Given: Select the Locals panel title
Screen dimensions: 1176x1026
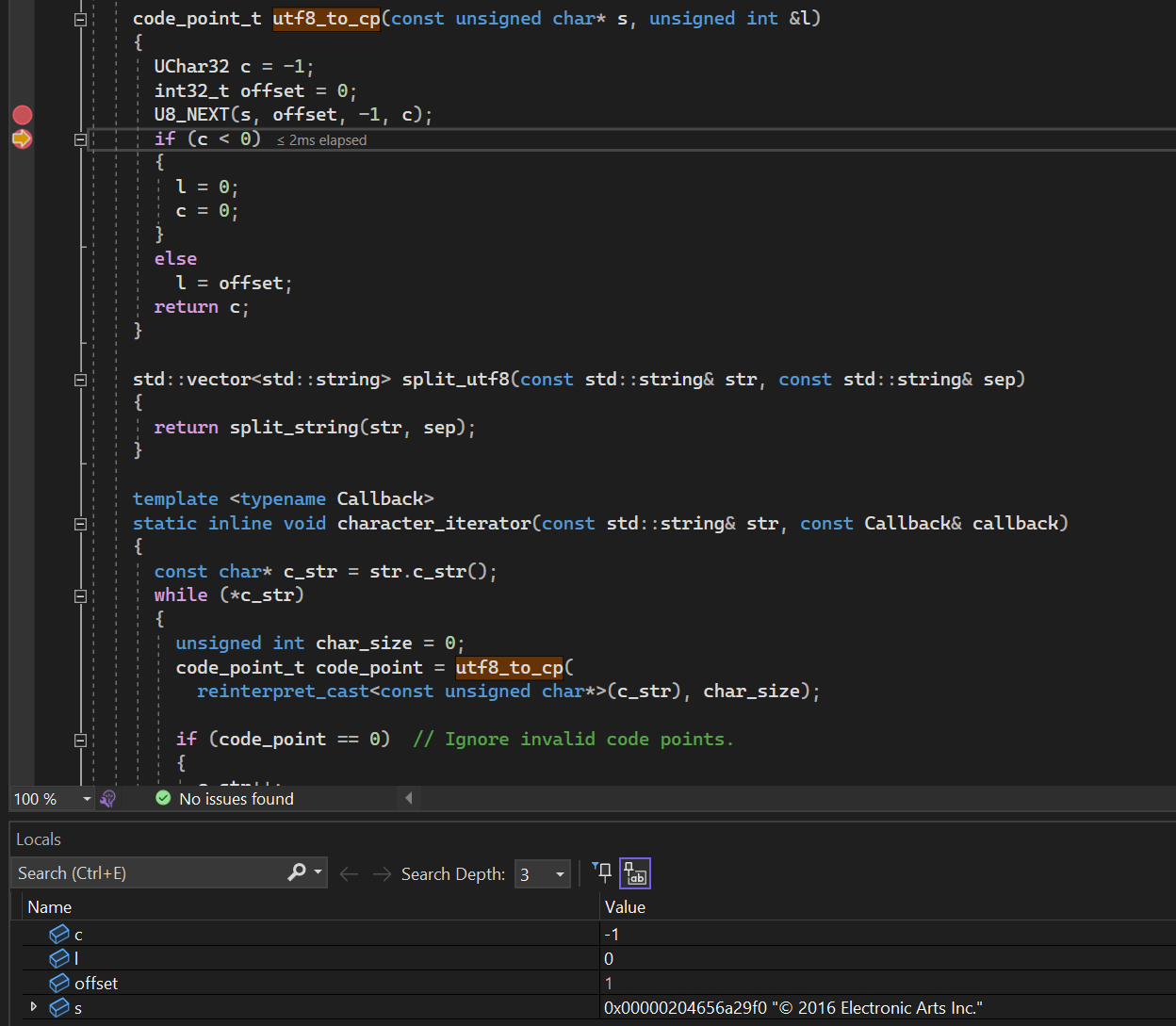Looking at the screenshot, I should click(x=39, y=839).
